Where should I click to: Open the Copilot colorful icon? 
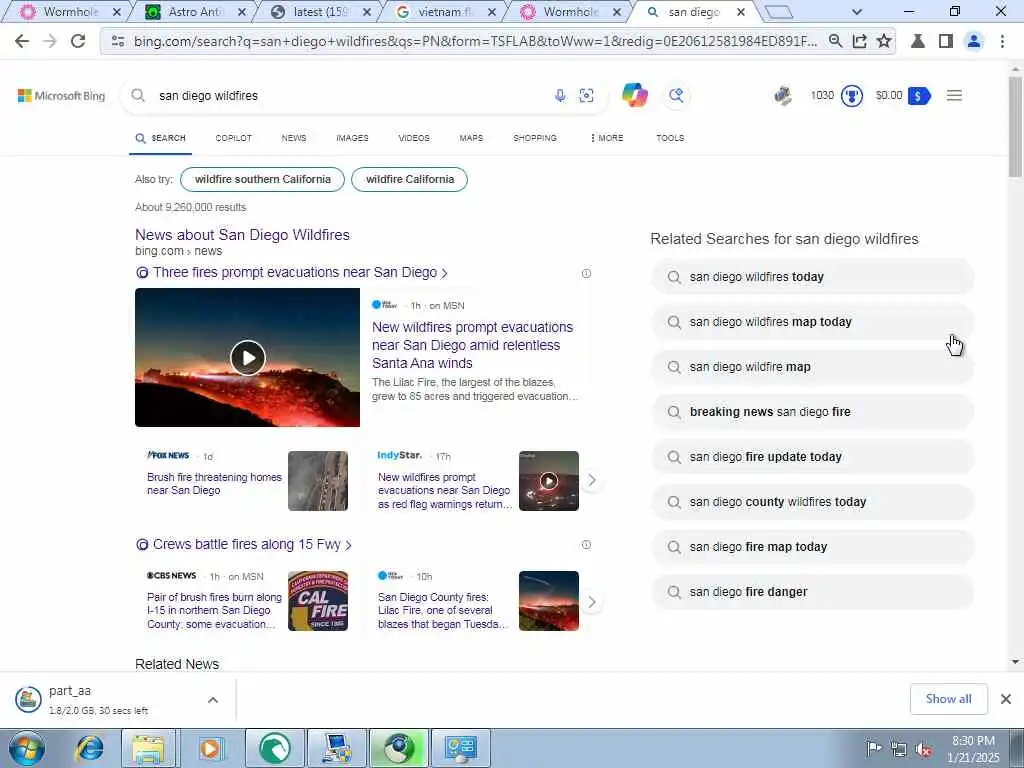[634, 95]
